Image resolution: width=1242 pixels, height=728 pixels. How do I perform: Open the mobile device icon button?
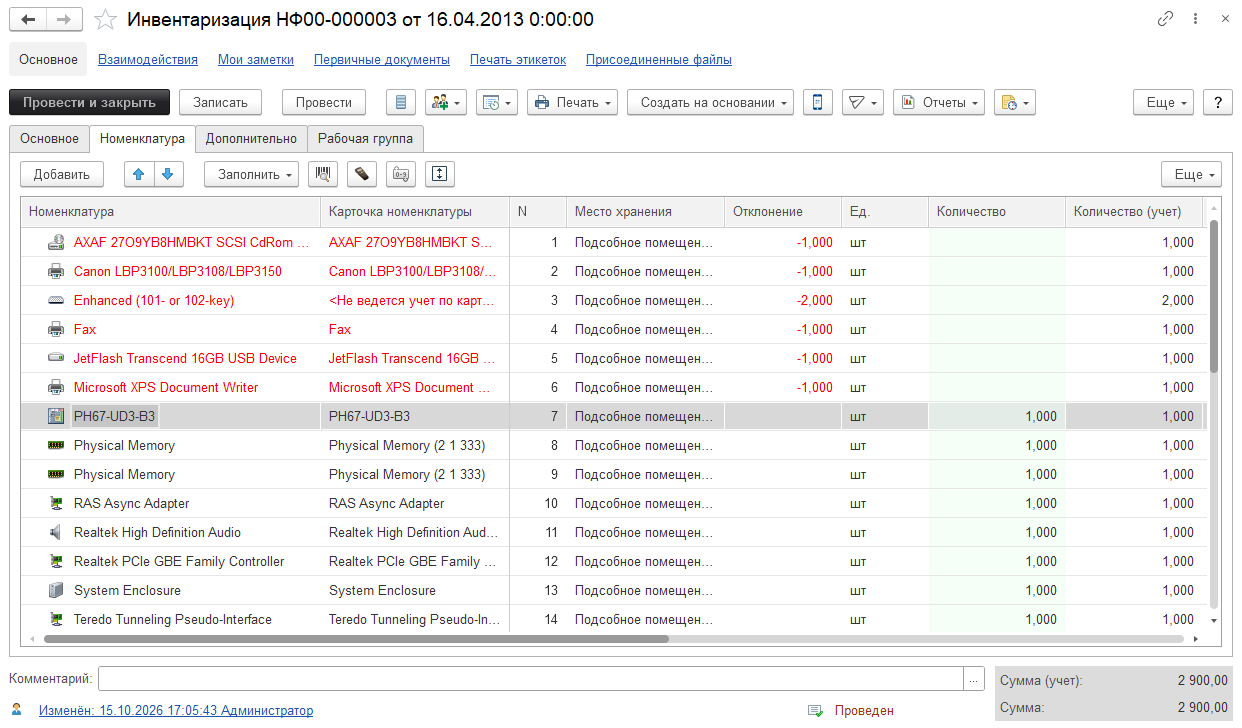[x=818, y=102]
